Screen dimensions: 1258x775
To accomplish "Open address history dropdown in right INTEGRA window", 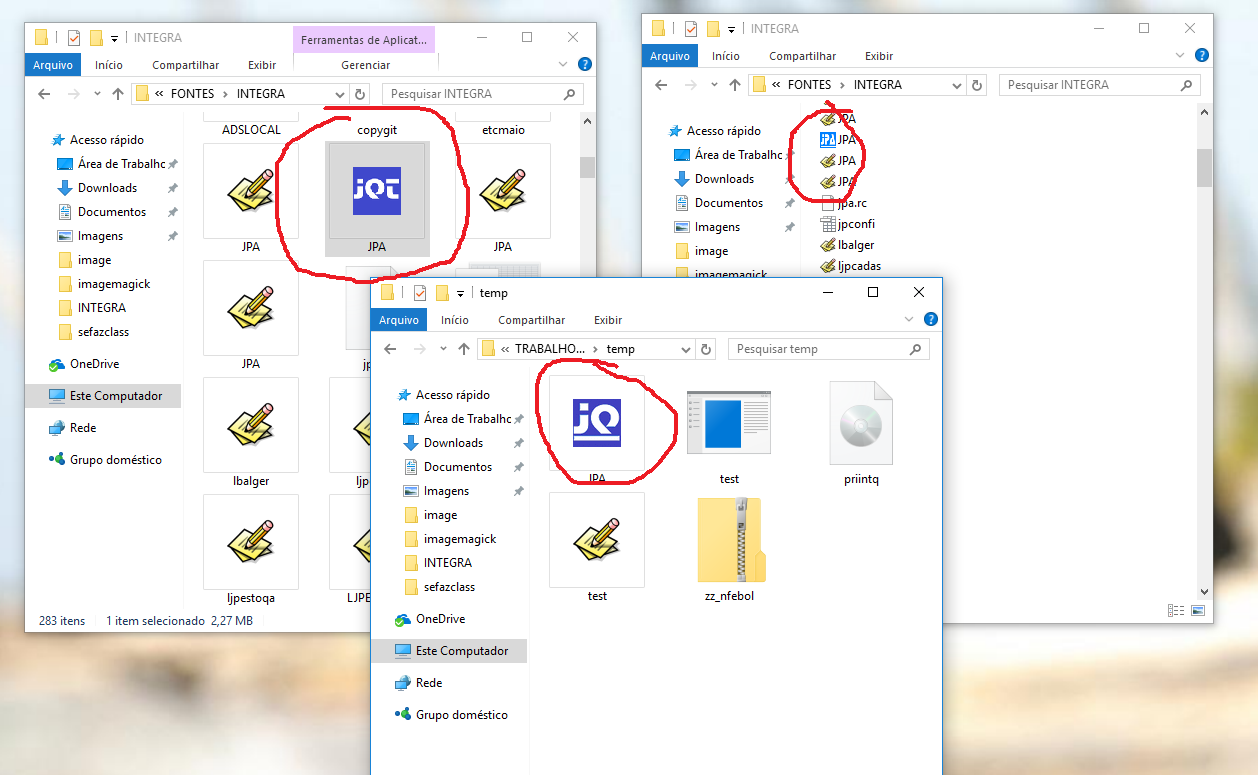I will point(956,85).
